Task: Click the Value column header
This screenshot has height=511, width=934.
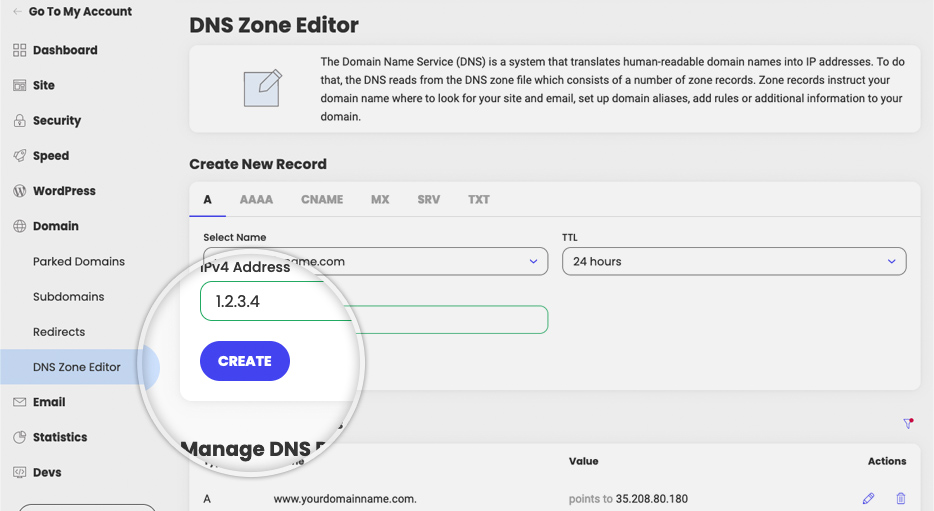Action: pos(583,461)
